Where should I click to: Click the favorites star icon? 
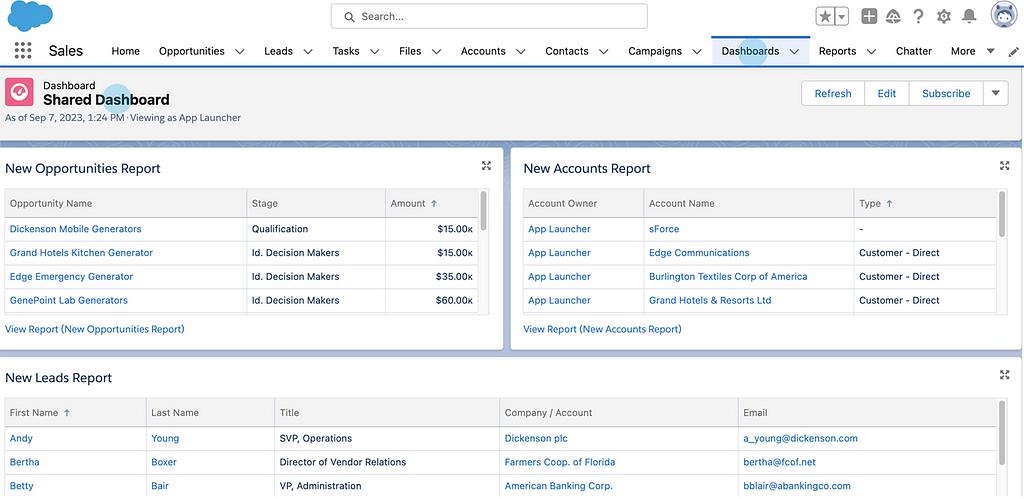click(825, 17)
